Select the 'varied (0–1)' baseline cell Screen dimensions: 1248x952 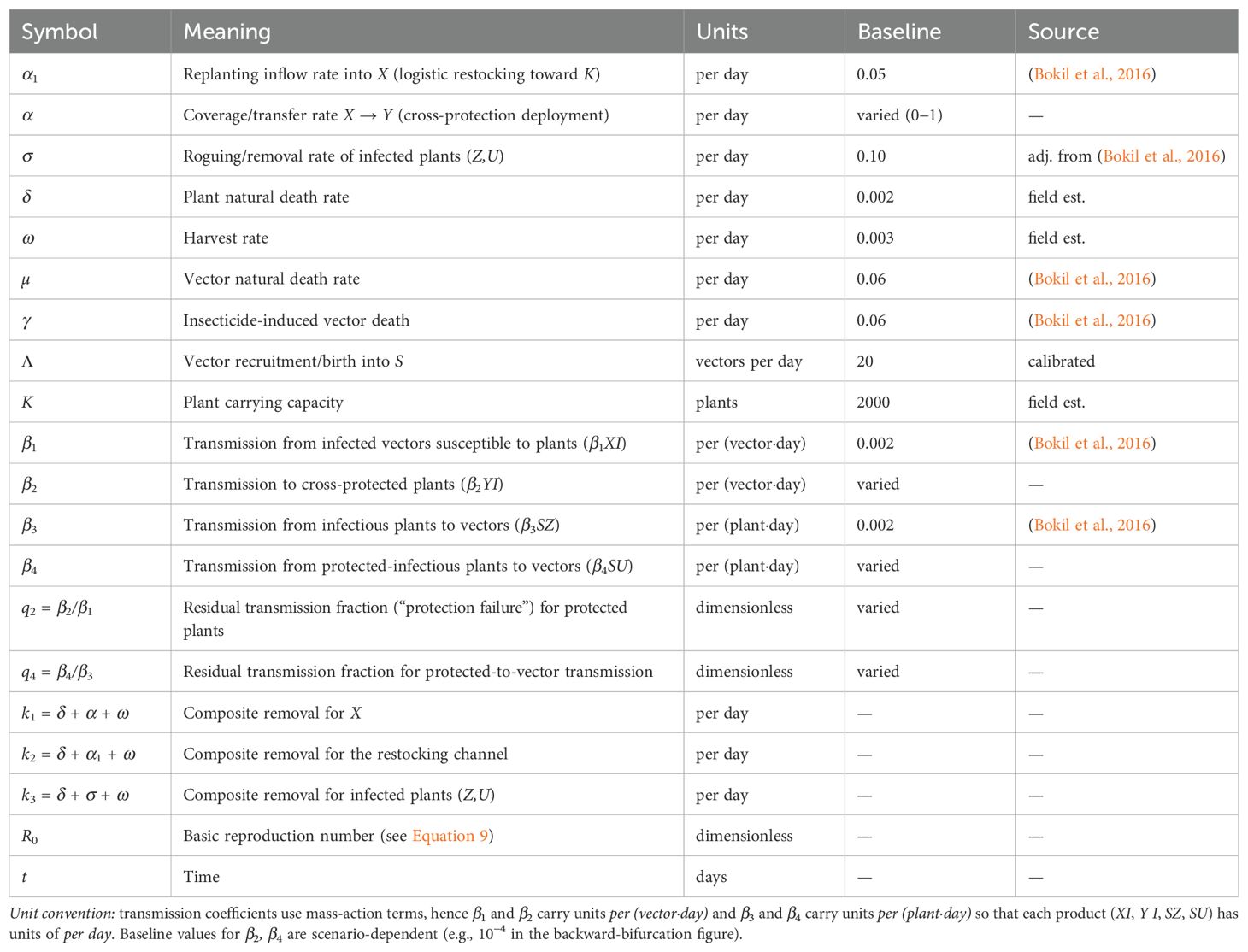(x=899, y=115)
